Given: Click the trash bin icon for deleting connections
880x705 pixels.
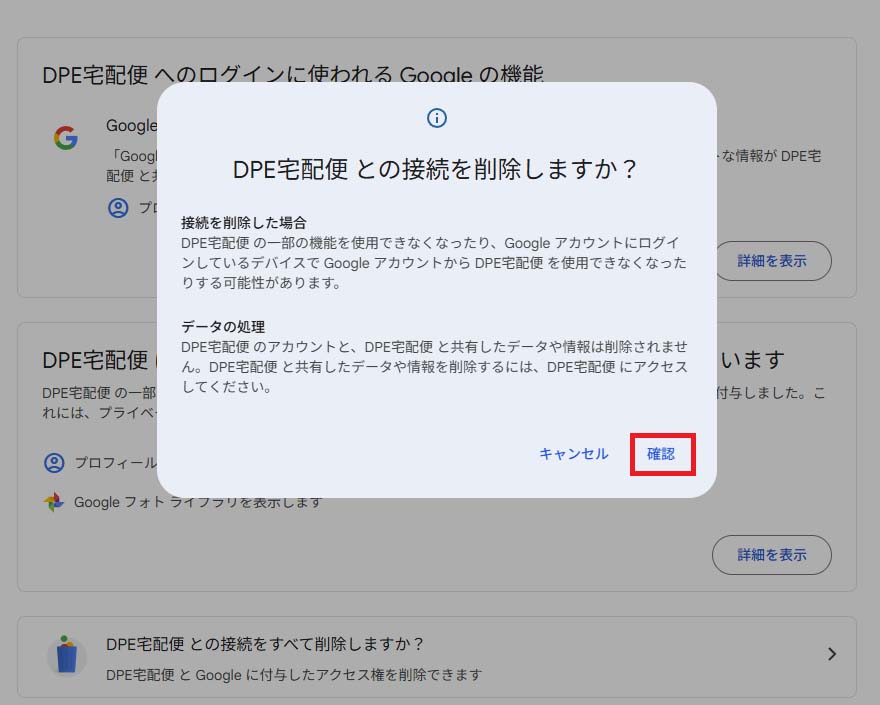Looking at the screenshot, I should click(66, 655).
